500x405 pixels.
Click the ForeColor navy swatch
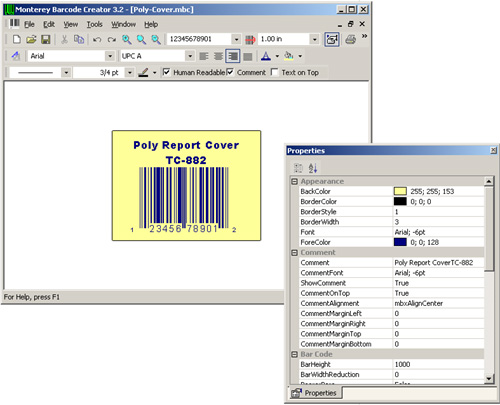[400, 242]
